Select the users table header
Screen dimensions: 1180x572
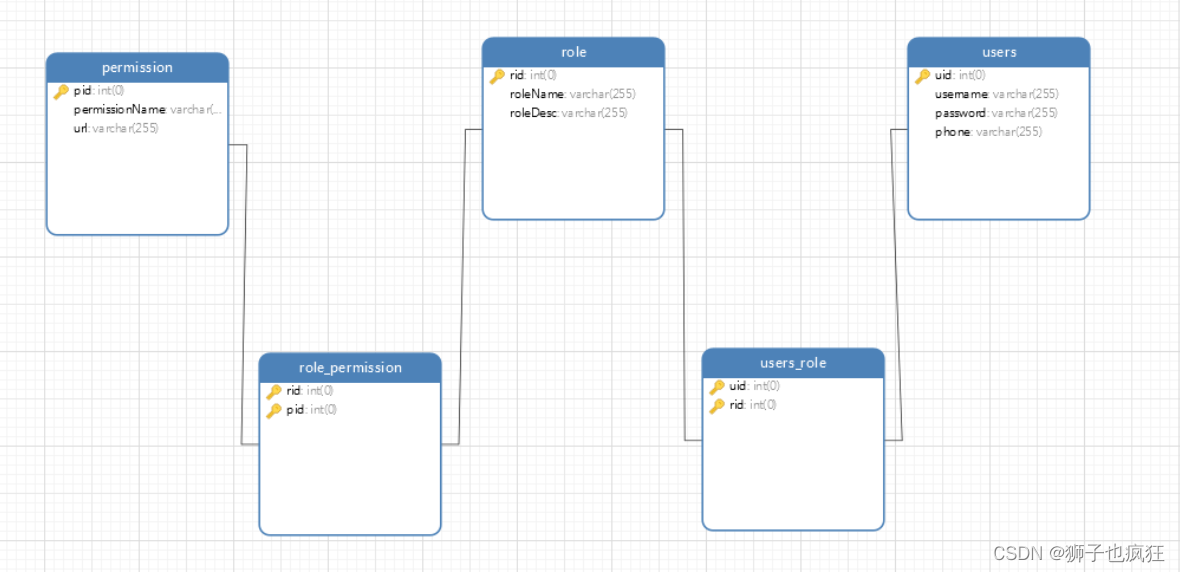pos(999,52)
